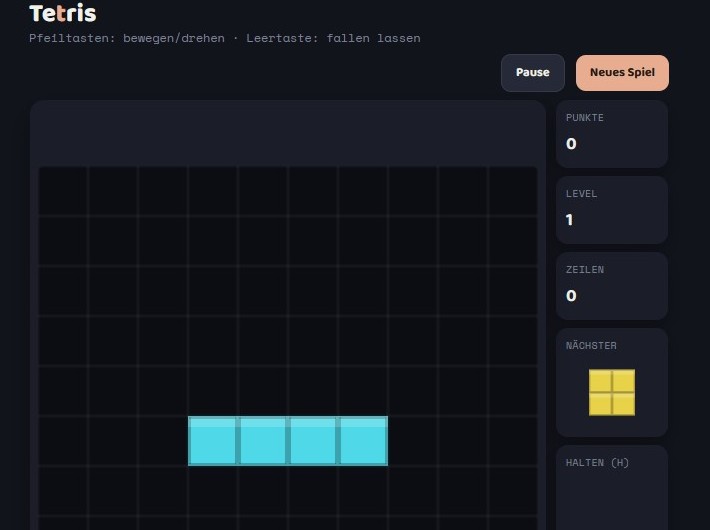This screenshot has height=530, width=710.
Task: Click the Pause button
Action: pos(532,73)
